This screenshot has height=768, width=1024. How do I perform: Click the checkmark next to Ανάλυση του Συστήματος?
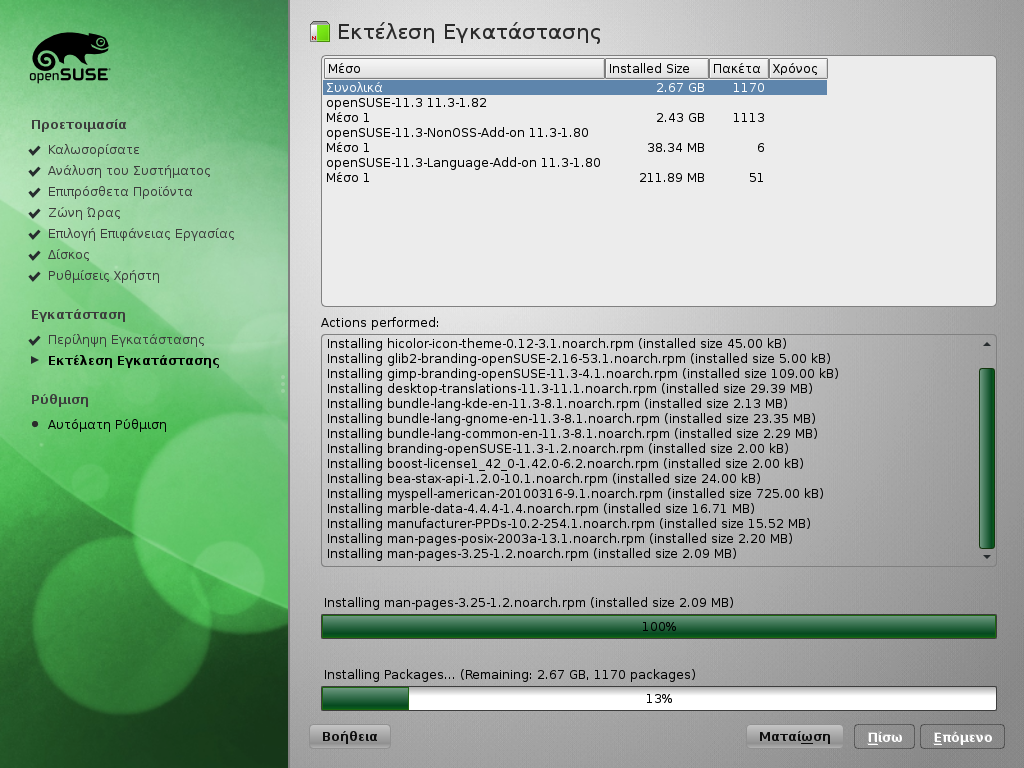[x=35, y=171]
